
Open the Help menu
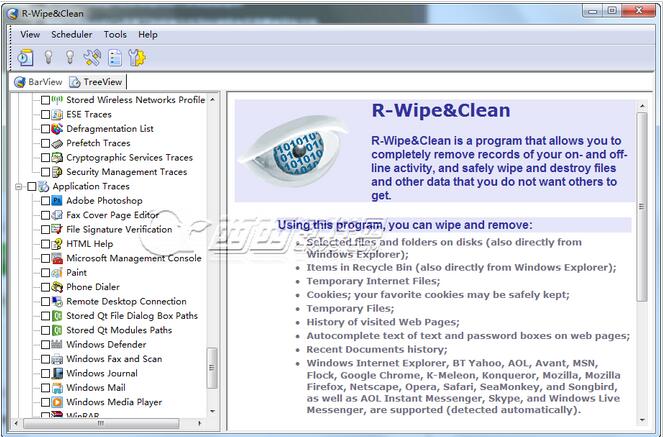148,35
